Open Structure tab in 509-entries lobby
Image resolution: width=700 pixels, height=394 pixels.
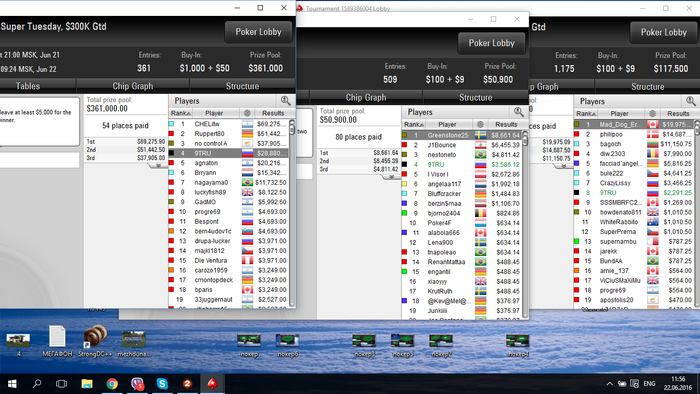(475, 97)
